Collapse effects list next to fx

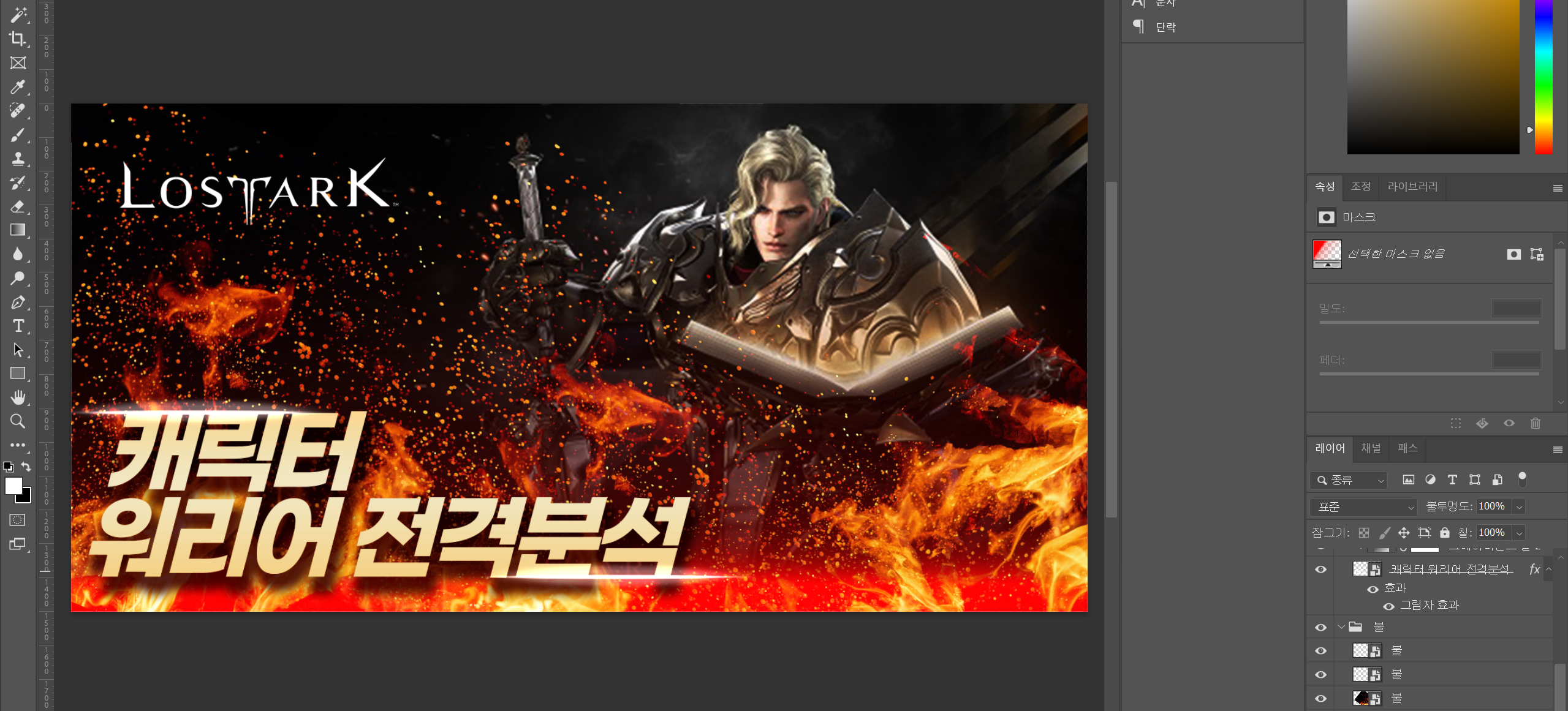pos(1548,569)
